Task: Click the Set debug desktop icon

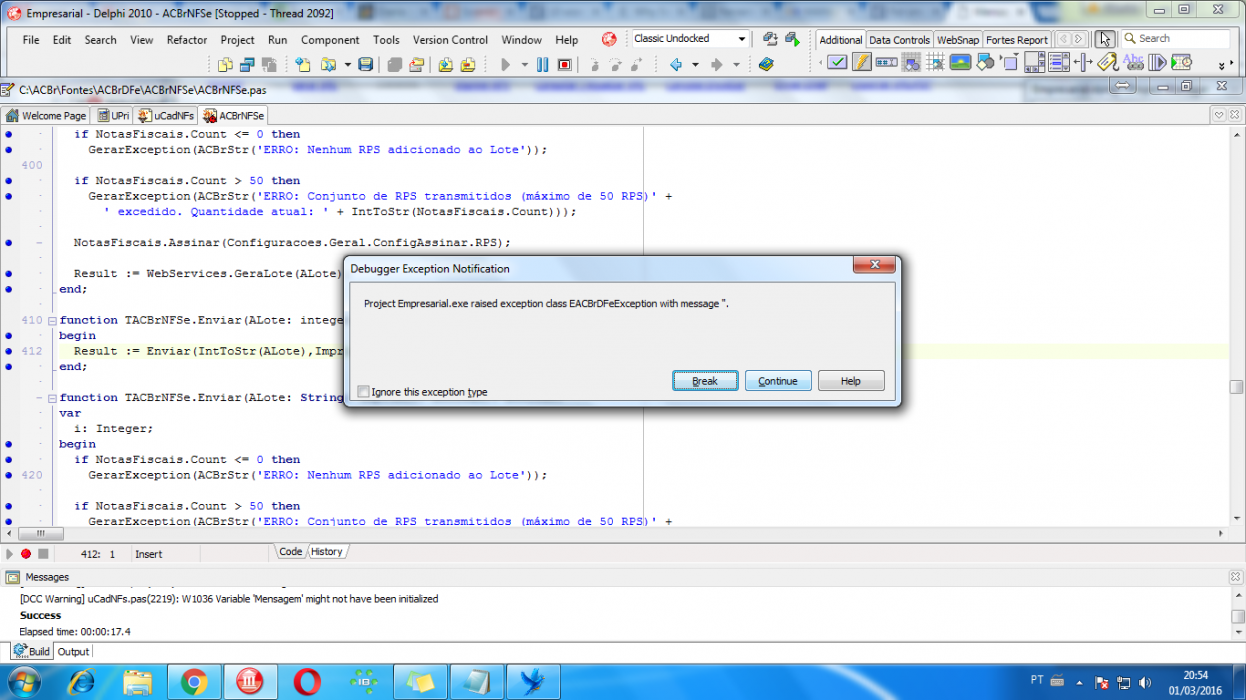Action: click(x=793, y=39)
